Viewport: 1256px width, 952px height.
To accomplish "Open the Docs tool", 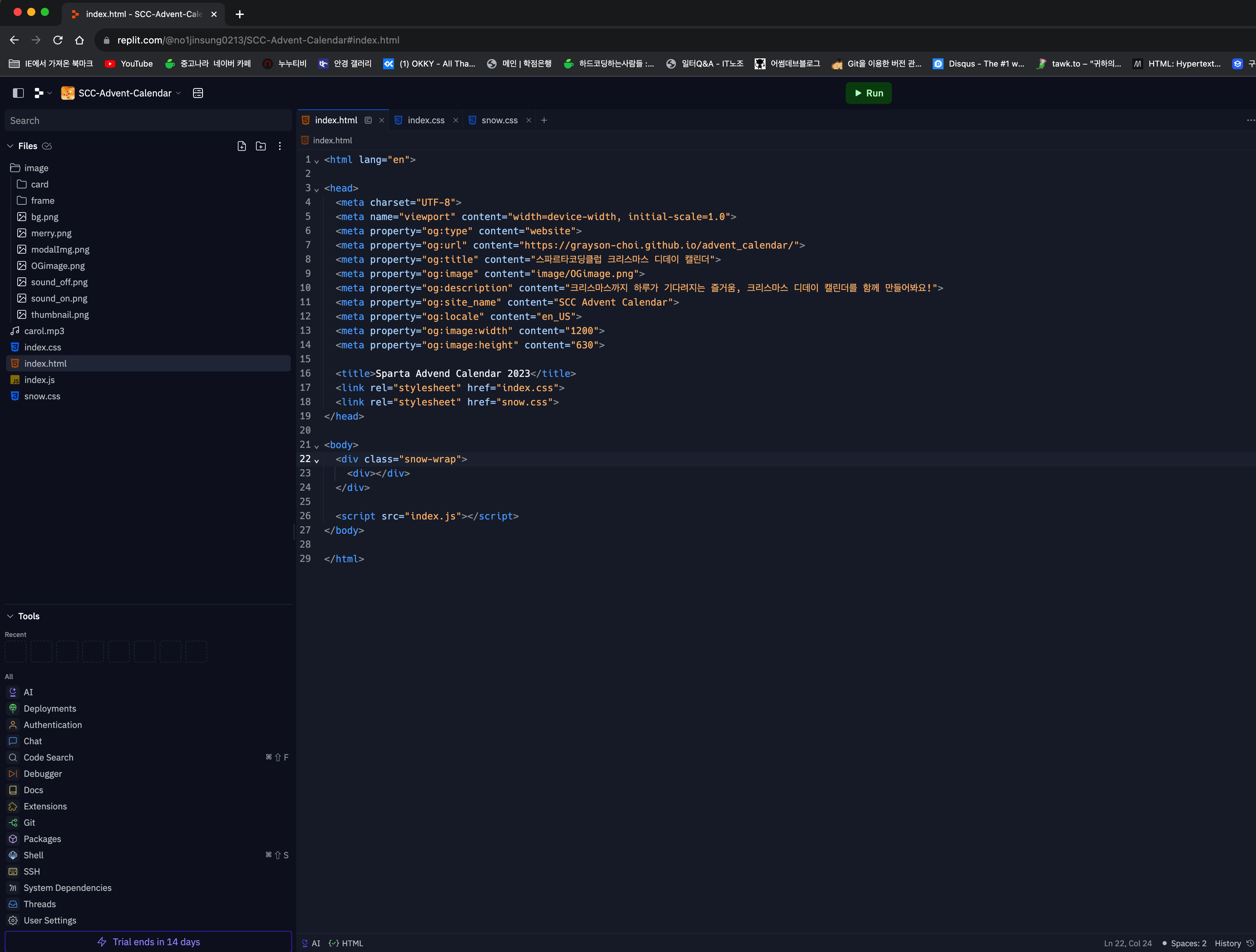I will (x=148, y=790).
